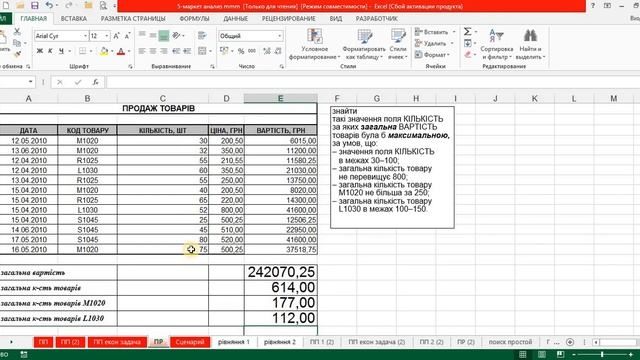The height and width of the screenshot is (360, 640).
Task: Open the ВСТАВКА ribbon tab
Action: tap(74, 19)
